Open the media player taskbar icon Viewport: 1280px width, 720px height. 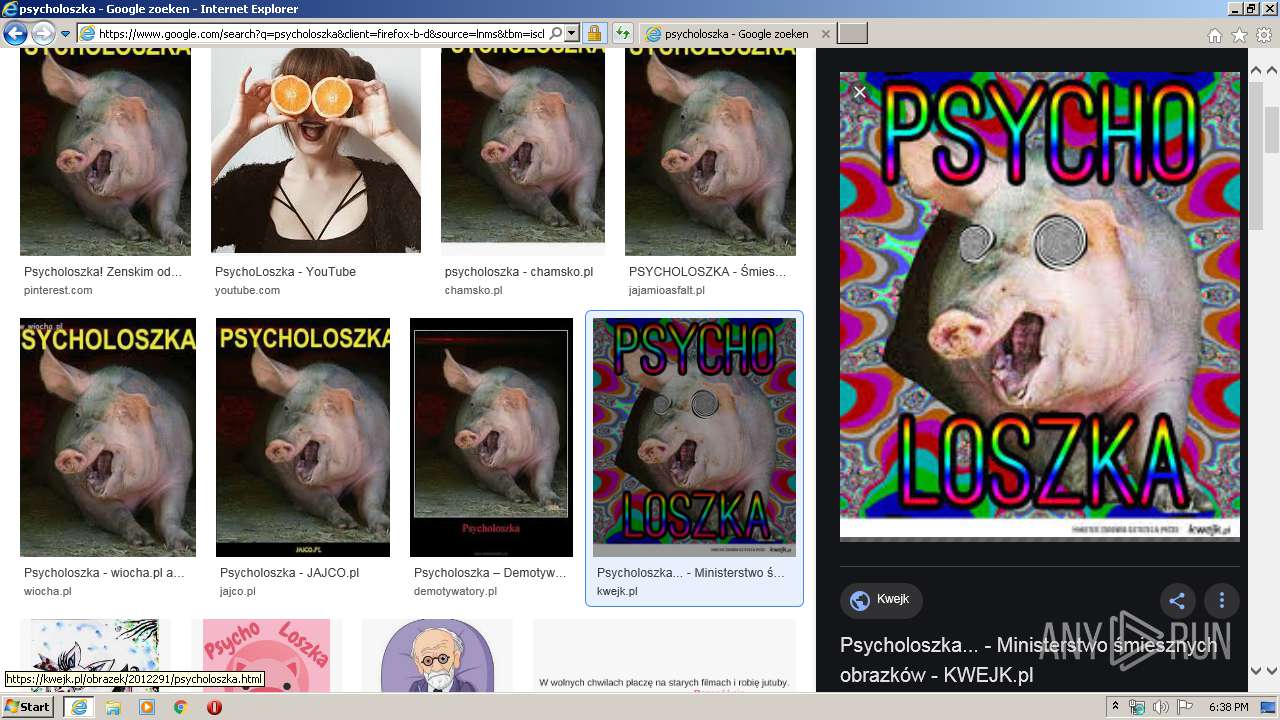click(x=147, y=707)
